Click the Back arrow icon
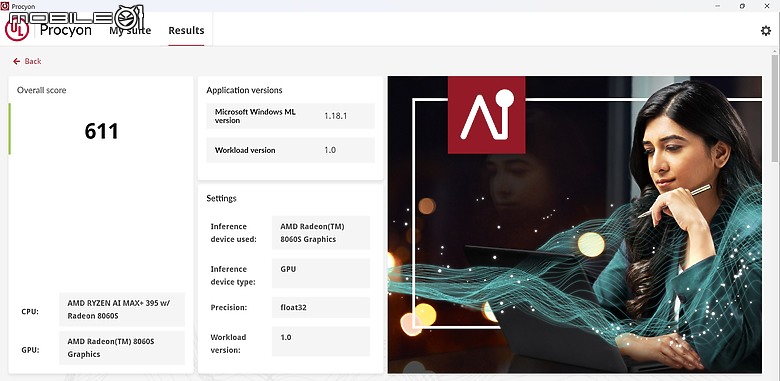 [16, 61]
